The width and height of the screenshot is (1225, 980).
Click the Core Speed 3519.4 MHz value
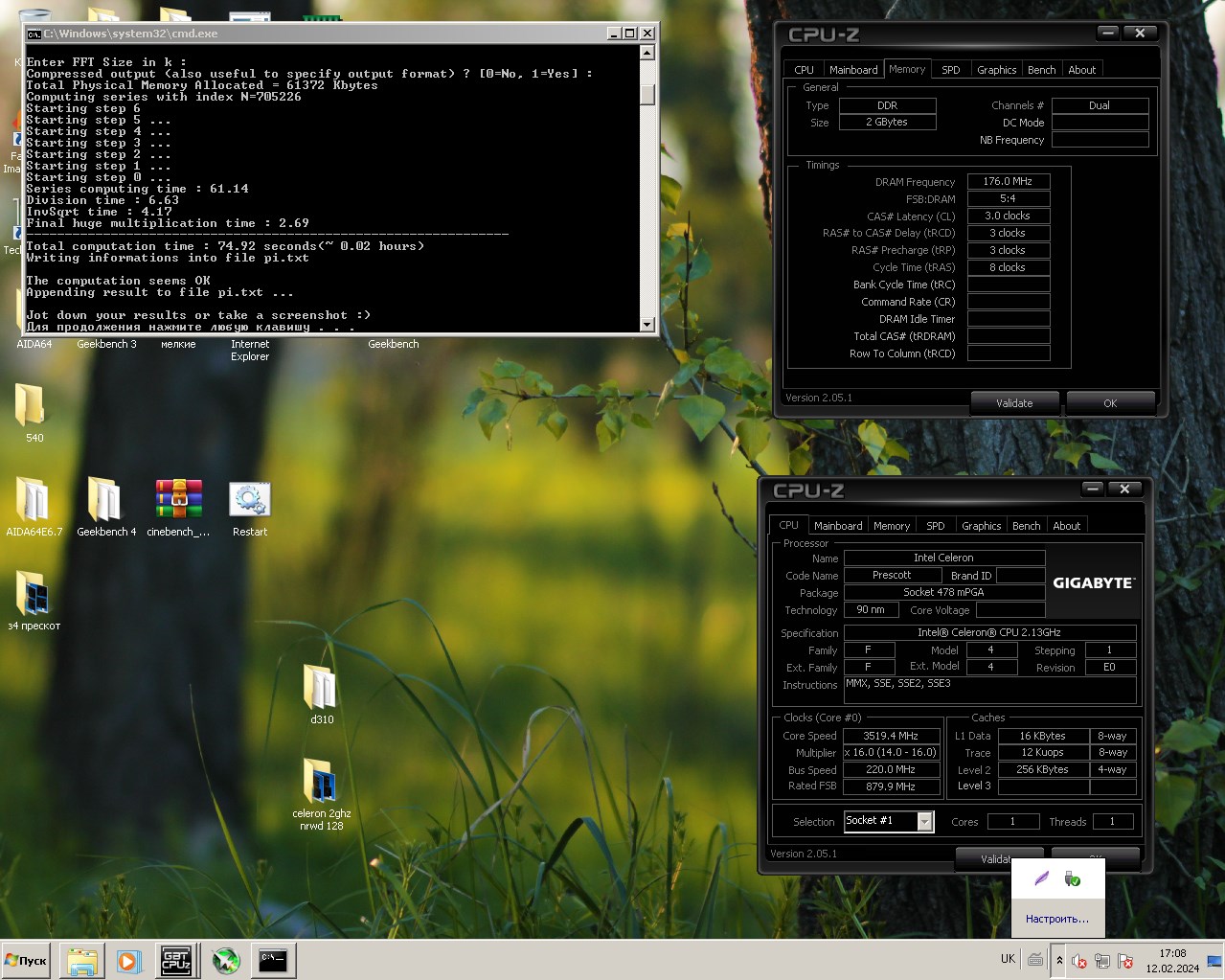tap(891, 736)
